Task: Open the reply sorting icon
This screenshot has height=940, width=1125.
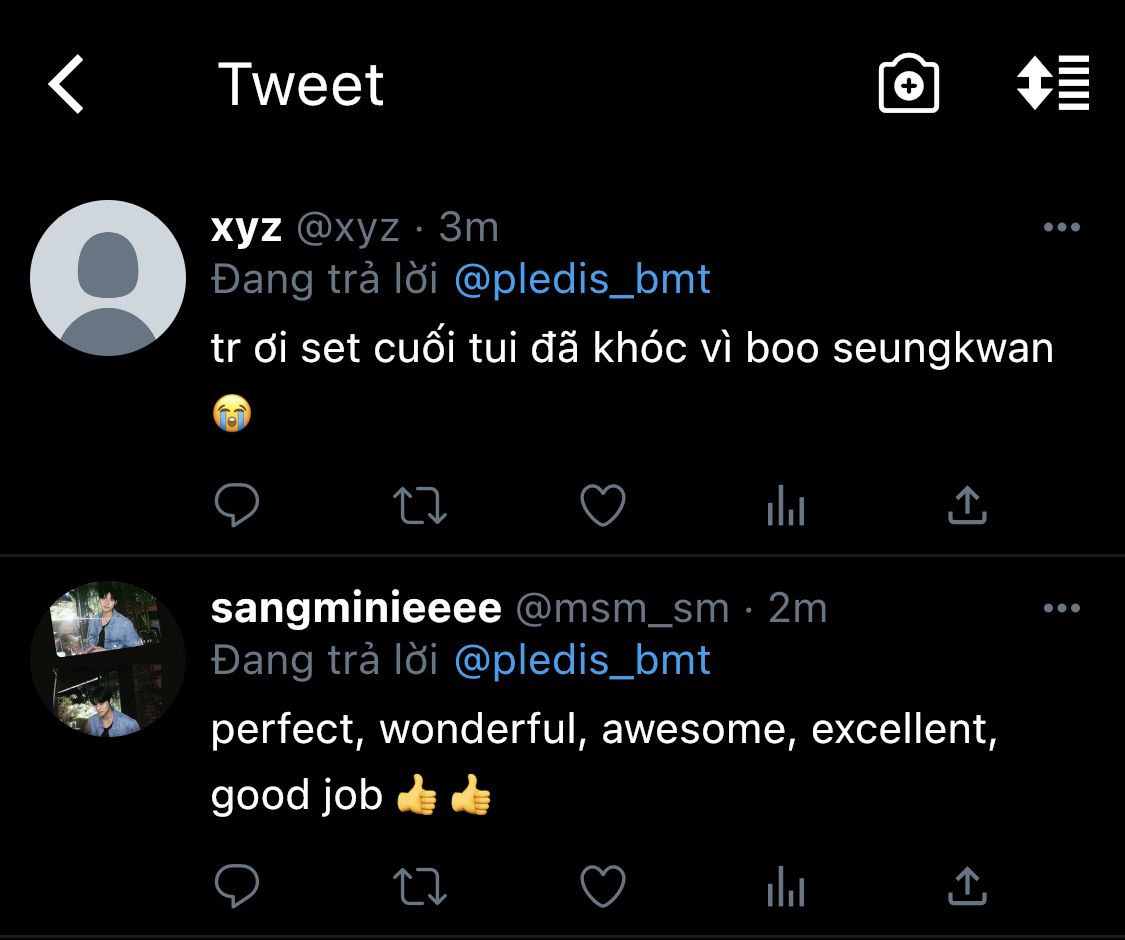Action: pos(1052,84)
